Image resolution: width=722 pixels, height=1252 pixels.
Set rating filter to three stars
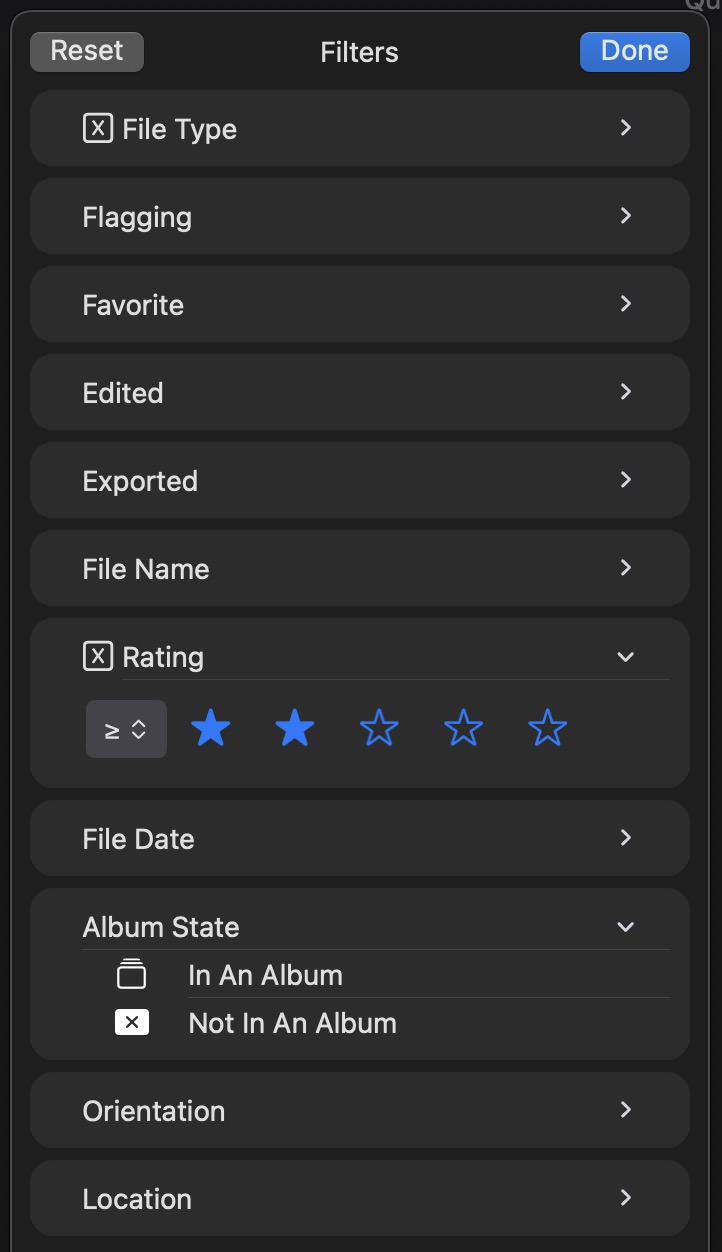click(379, 729)
